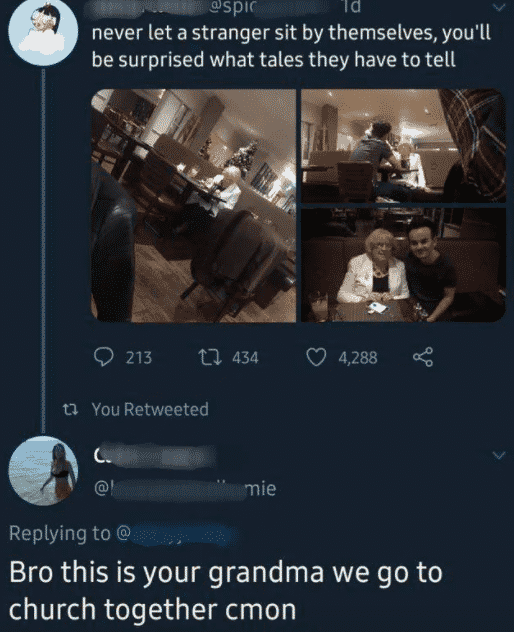The width and height of the screenshot is (514, 632).
Task: Open bottom-right photo of woman and man
Action: pos(404,265)
